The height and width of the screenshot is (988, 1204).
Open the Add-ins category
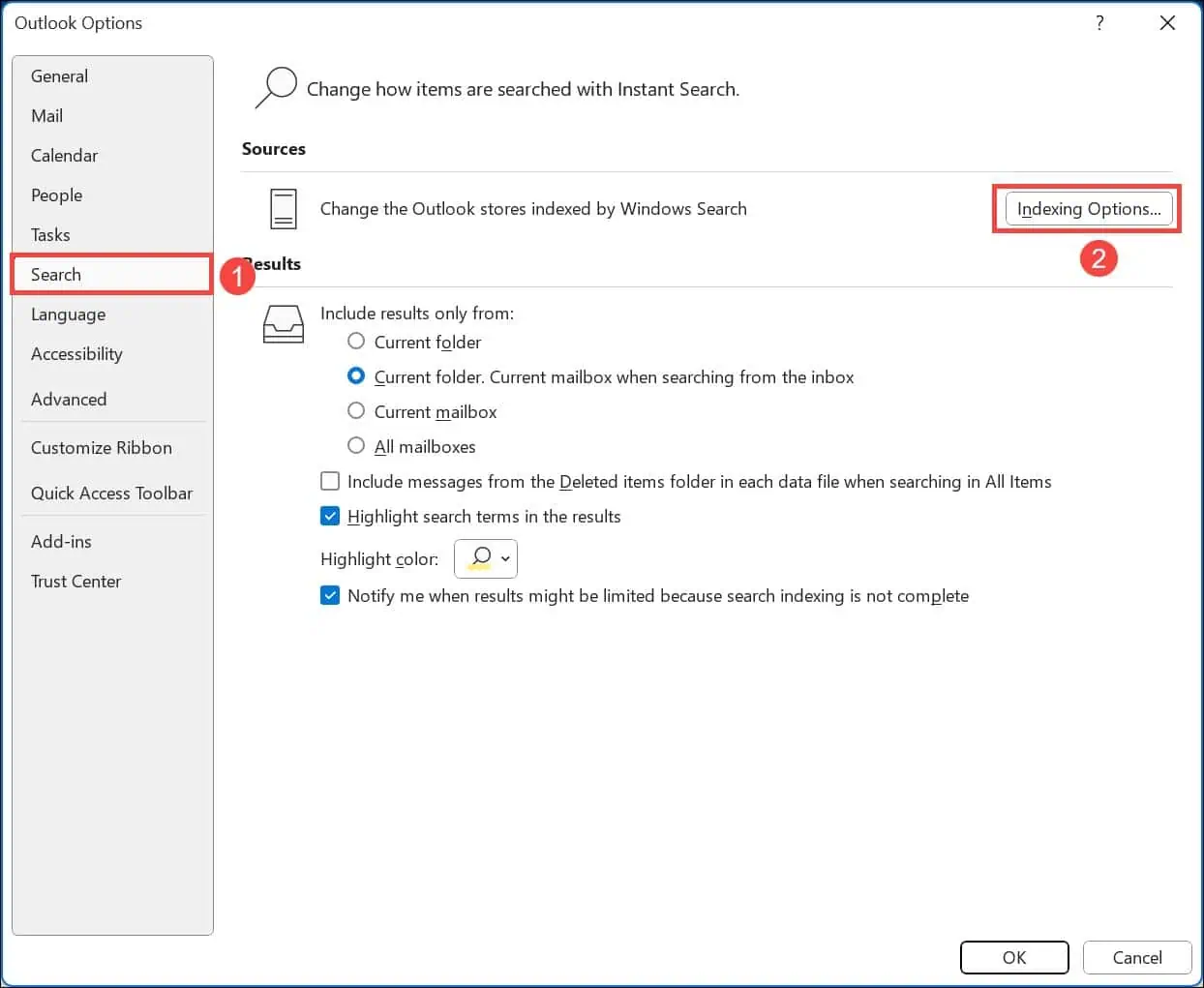[112, 542]
